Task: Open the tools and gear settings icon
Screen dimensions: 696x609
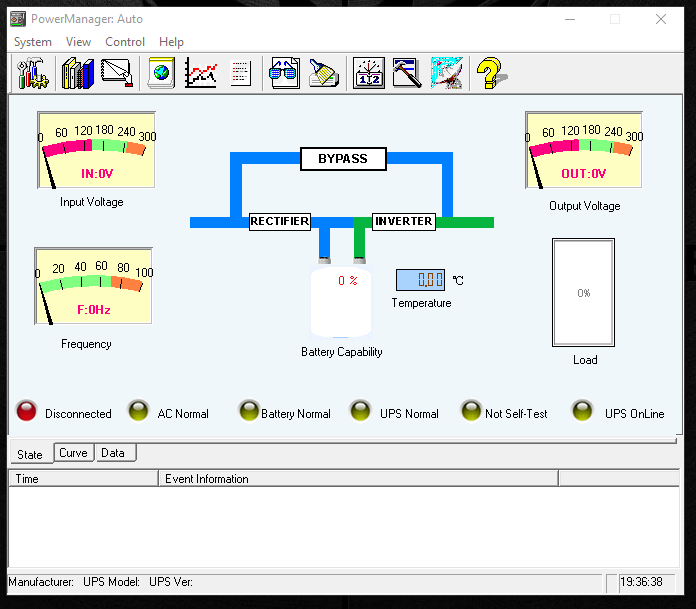Action: pyautogui.click(x=32, y=73)
